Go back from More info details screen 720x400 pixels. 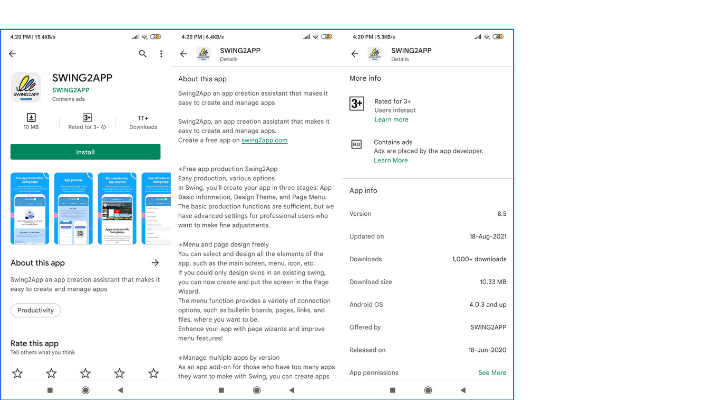pos(355,54)
